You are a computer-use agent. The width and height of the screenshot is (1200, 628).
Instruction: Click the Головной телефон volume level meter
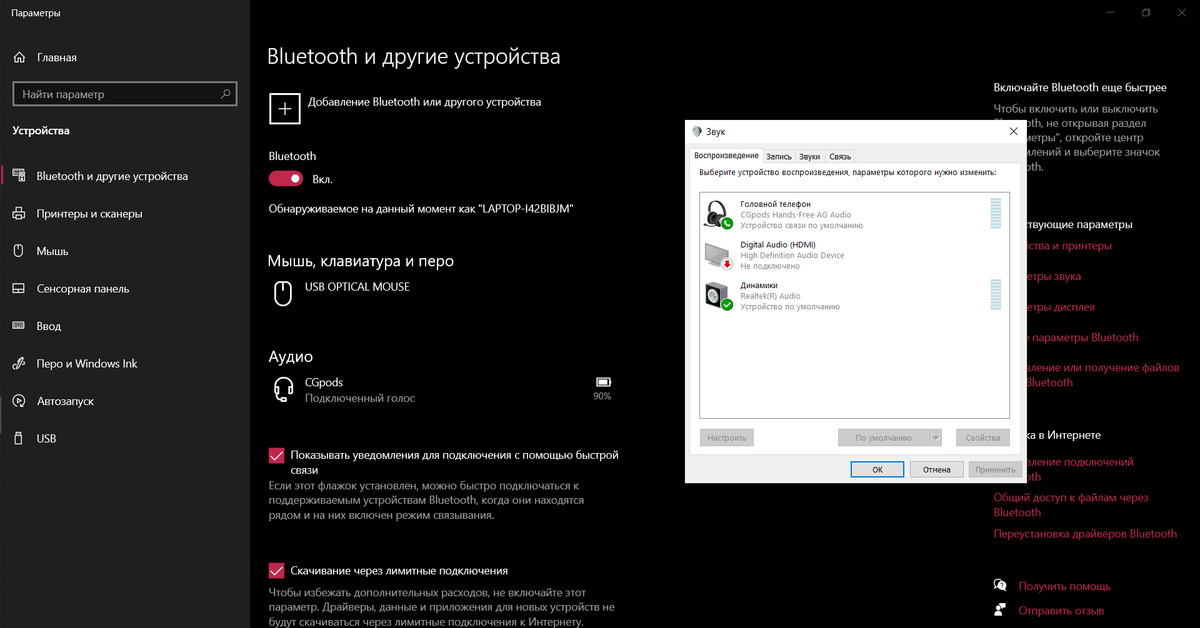(995, 214)
